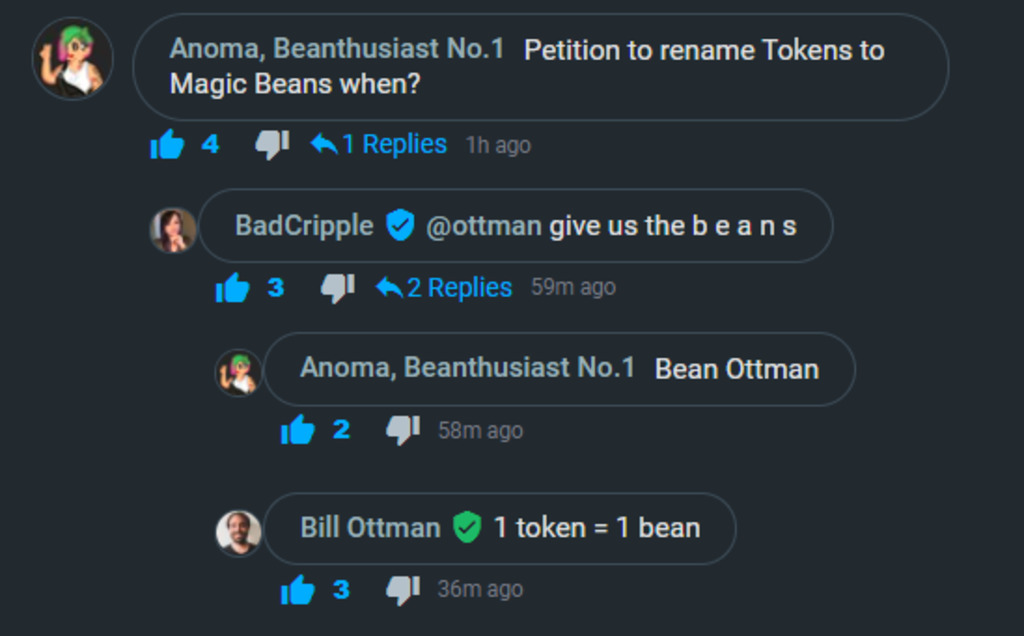This screenshot has width=1024, height=636.
Task: Thumbs down BadCripple's reply
Action: pos(338,288)
